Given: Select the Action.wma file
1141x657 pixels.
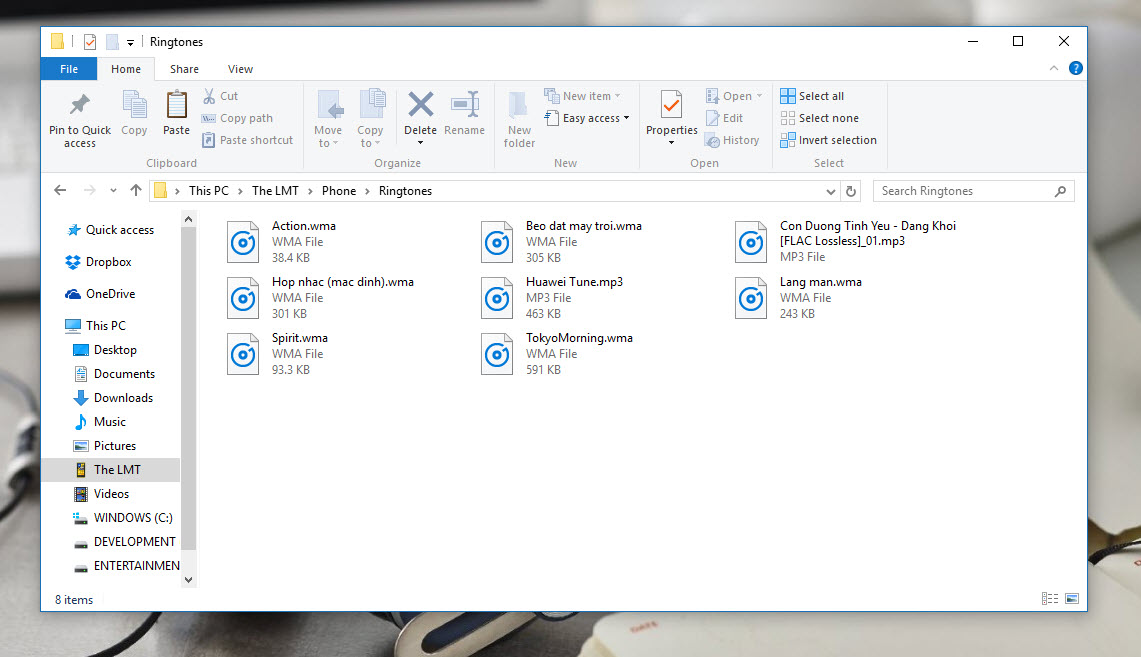Looking at the screenshot, I should [x=284, y=242].
